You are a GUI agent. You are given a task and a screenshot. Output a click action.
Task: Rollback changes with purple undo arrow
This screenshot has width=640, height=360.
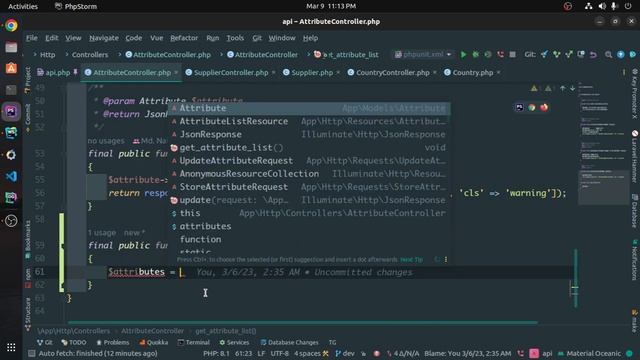pos(593,55)
